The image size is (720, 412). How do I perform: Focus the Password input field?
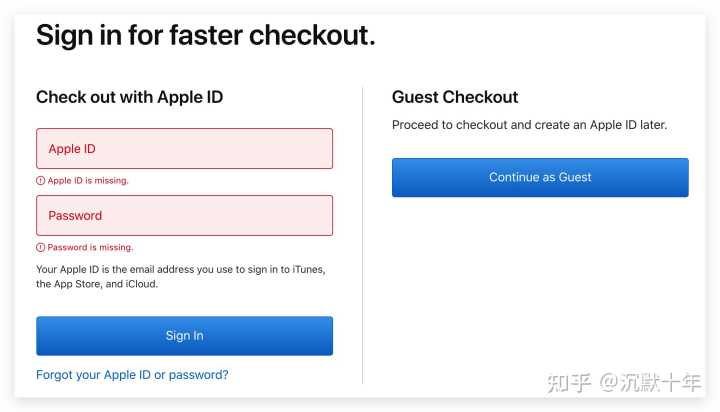185,215
